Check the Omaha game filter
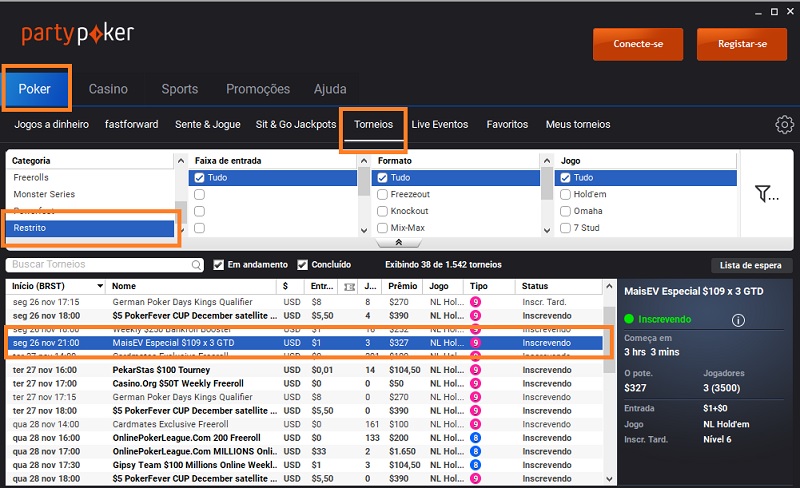This screenshot has width=800, height=488. pos(565,211)
